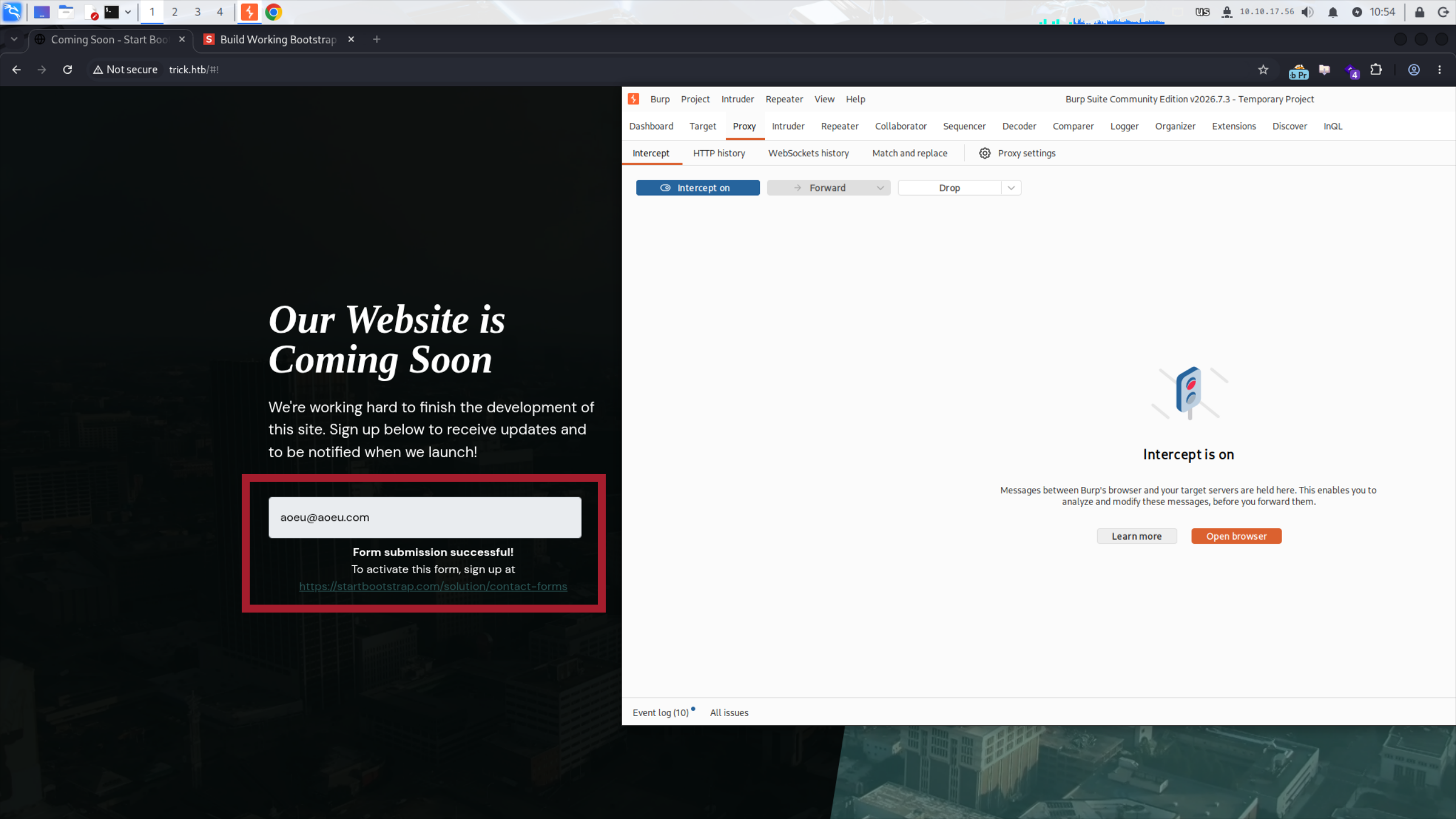Open Chrome Extensions puzzle menu
This screenshot has width=1456, height=819.
1376,69
